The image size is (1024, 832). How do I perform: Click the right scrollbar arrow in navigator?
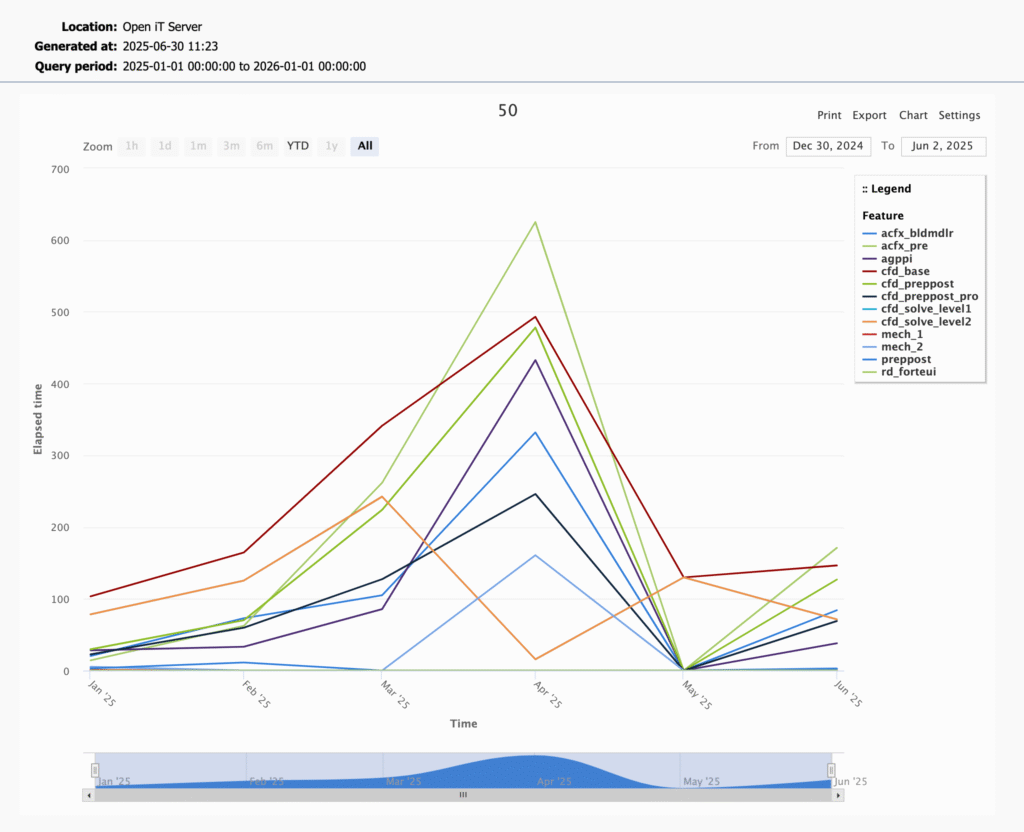click(838, 795)
